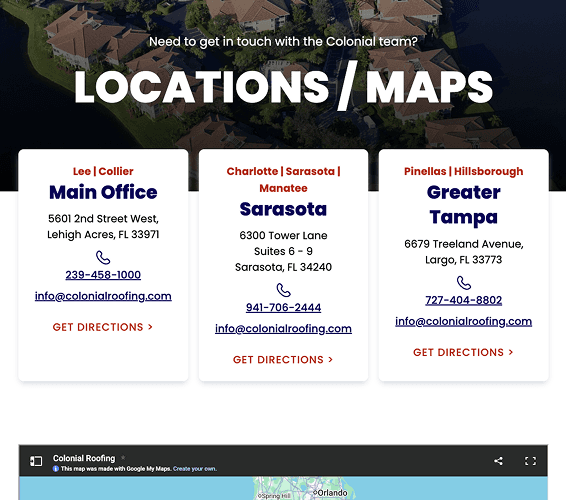
Task: Toggle the map legend panel icon
Action: pyautogui.click(x=36, y=461)
